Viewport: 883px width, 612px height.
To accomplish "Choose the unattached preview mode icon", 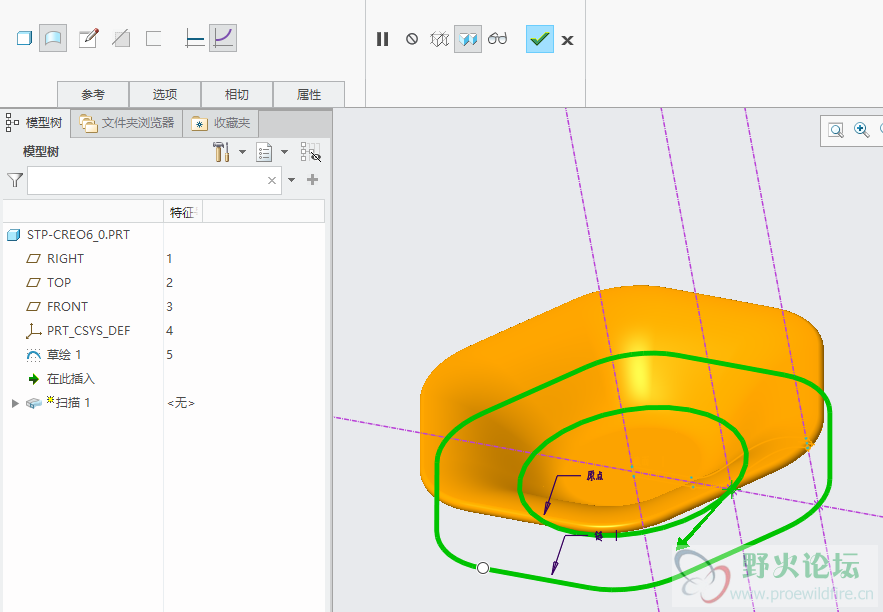I will coord(439,39).
